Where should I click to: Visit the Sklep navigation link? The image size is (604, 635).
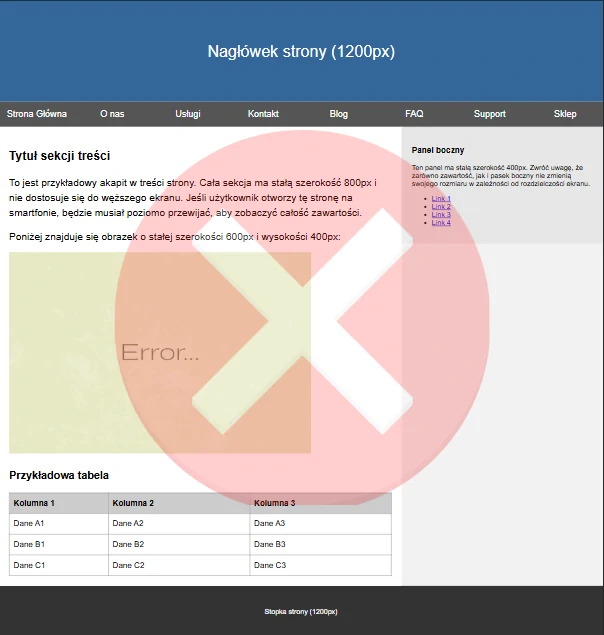565,114
